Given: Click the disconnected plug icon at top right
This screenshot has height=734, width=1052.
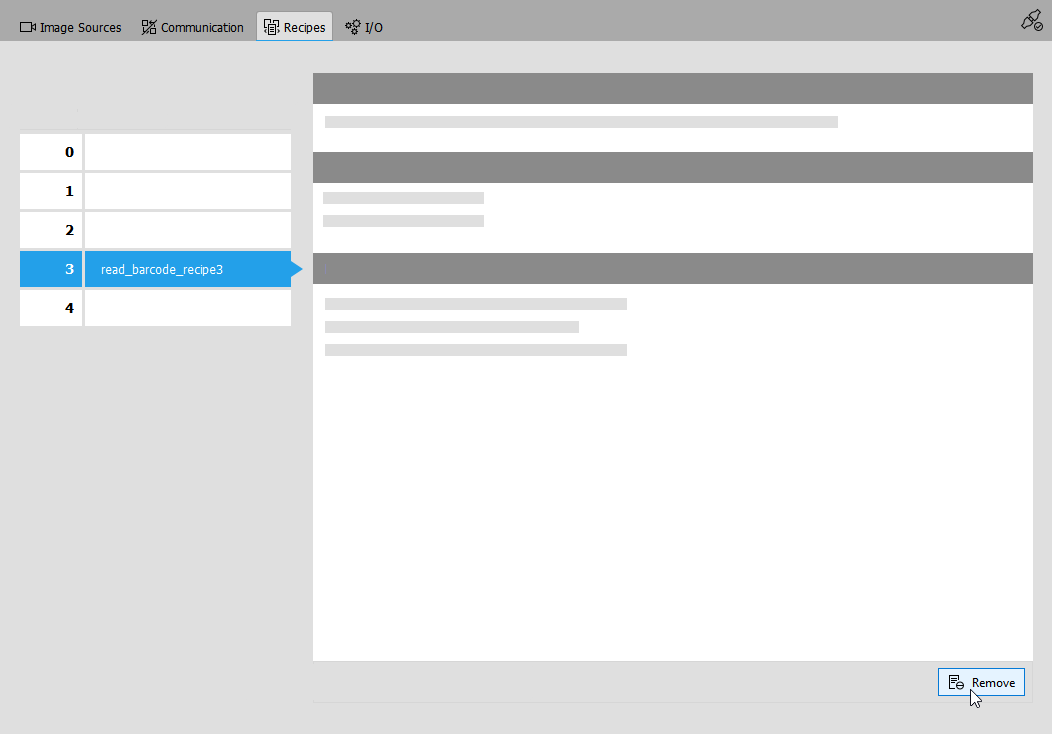Looking at the screenshot, I should 1031,20.
